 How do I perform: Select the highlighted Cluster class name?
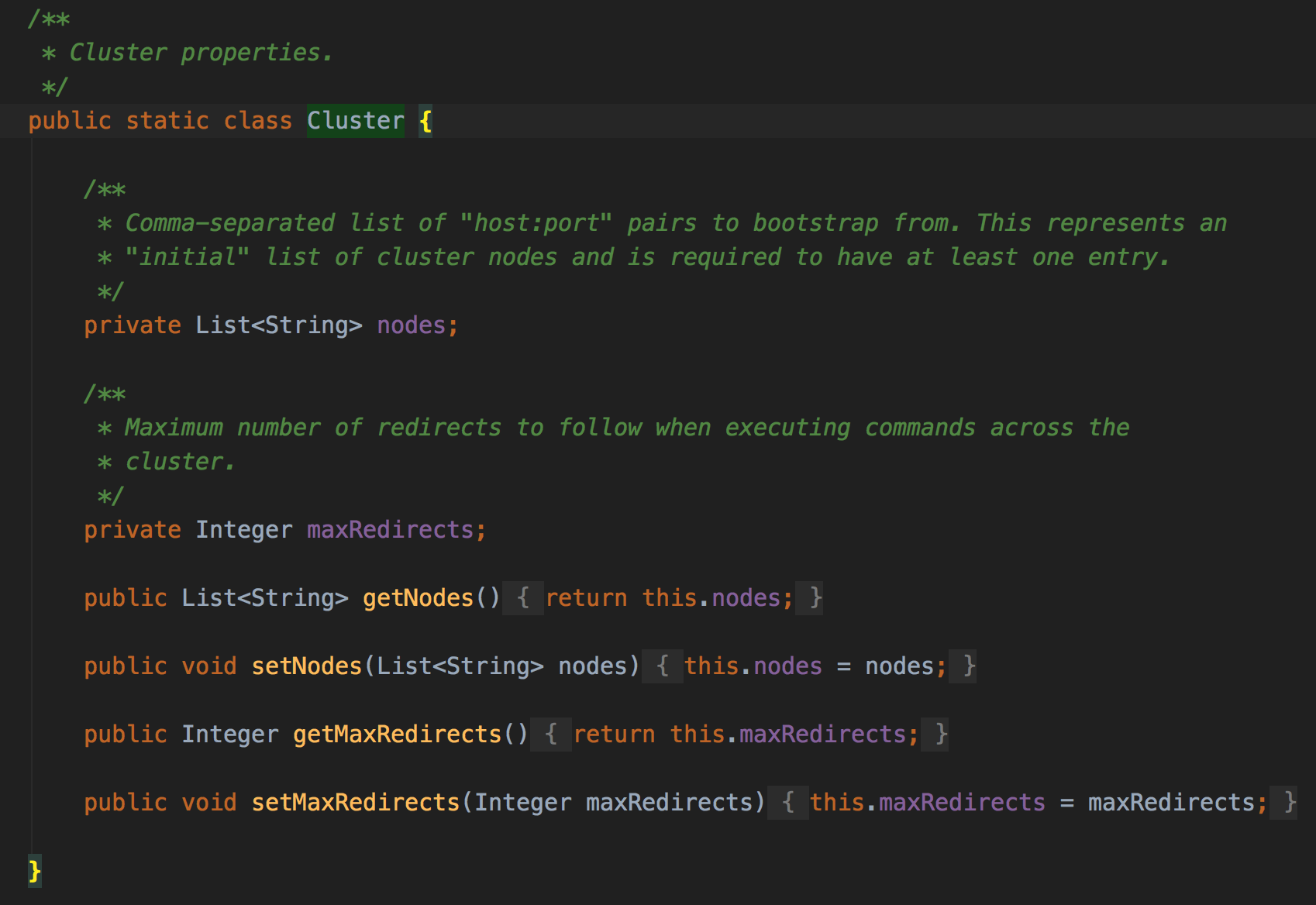click(355, 120)
